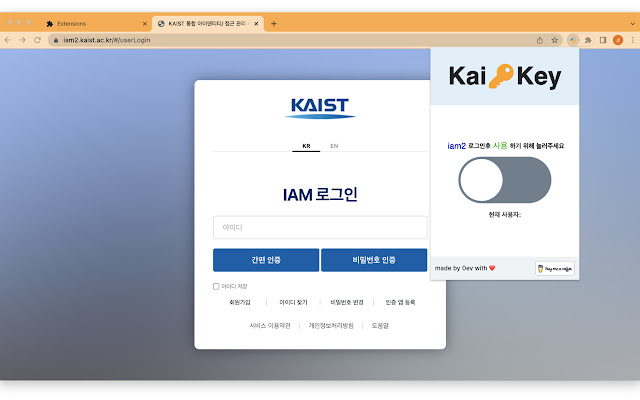Image resolution: width=640 pixels, height=400 pixels.
Task: Open the Extensions puzzle menu icon
Action: click(588, 40)
